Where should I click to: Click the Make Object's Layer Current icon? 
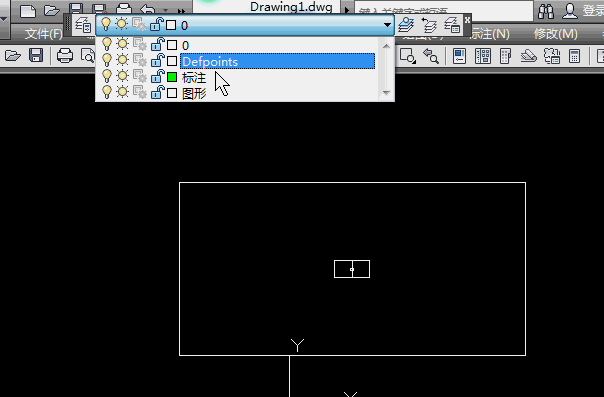click(x=406, y=25)
